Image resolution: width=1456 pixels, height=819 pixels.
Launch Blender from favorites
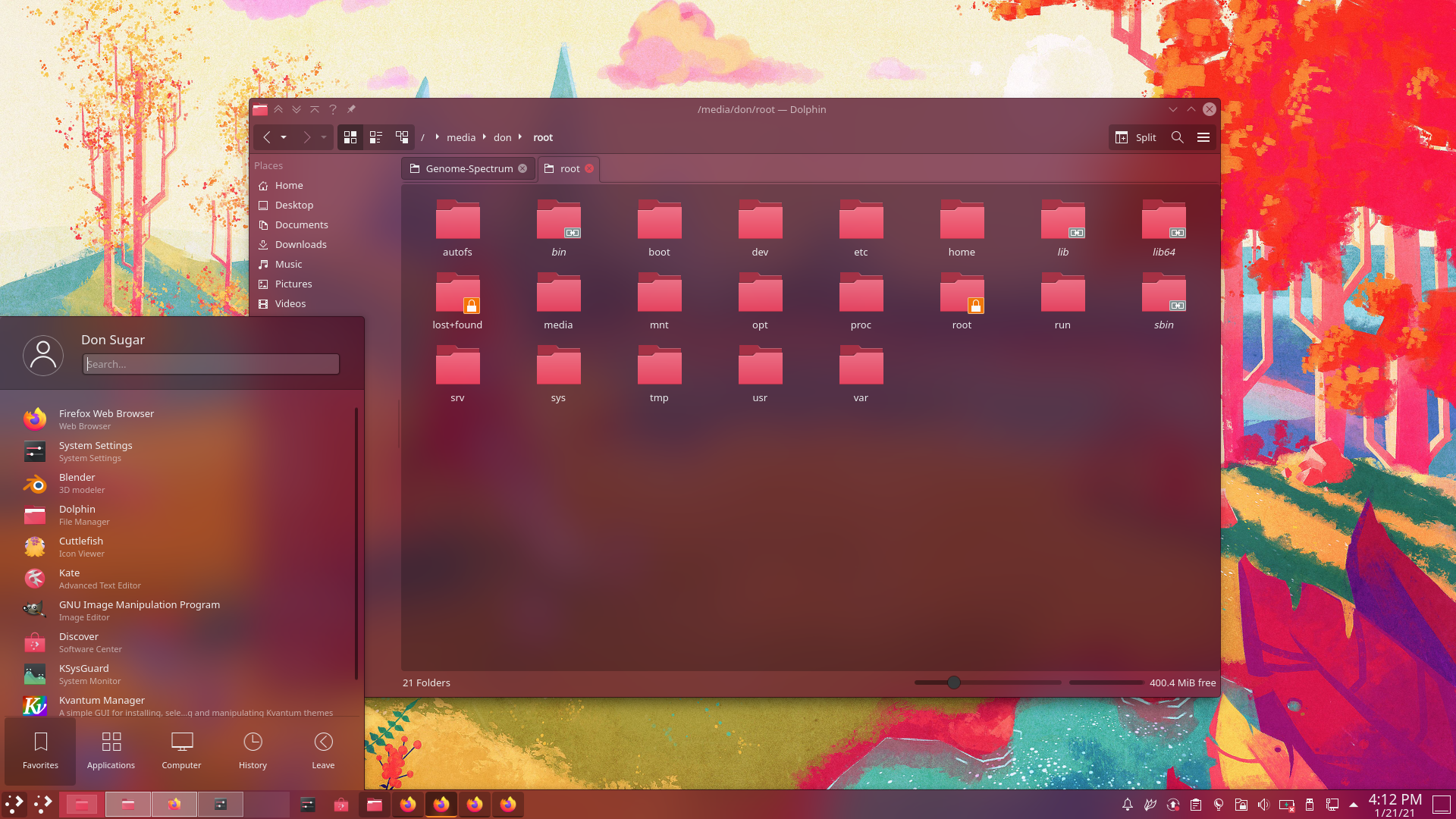click(x=182, y=482)
